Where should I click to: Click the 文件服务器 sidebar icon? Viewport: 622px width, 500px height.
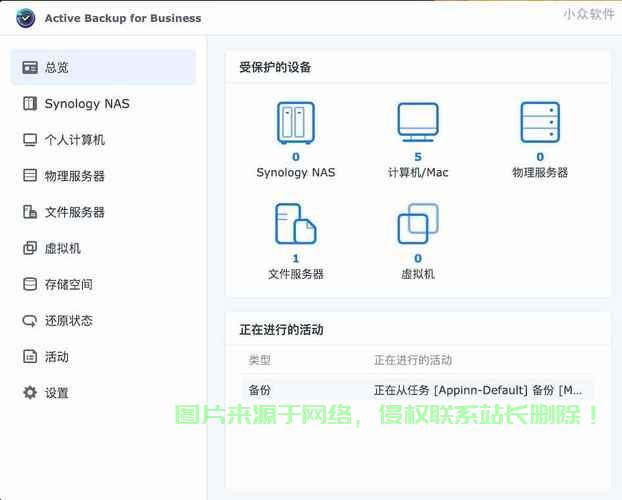30,212
